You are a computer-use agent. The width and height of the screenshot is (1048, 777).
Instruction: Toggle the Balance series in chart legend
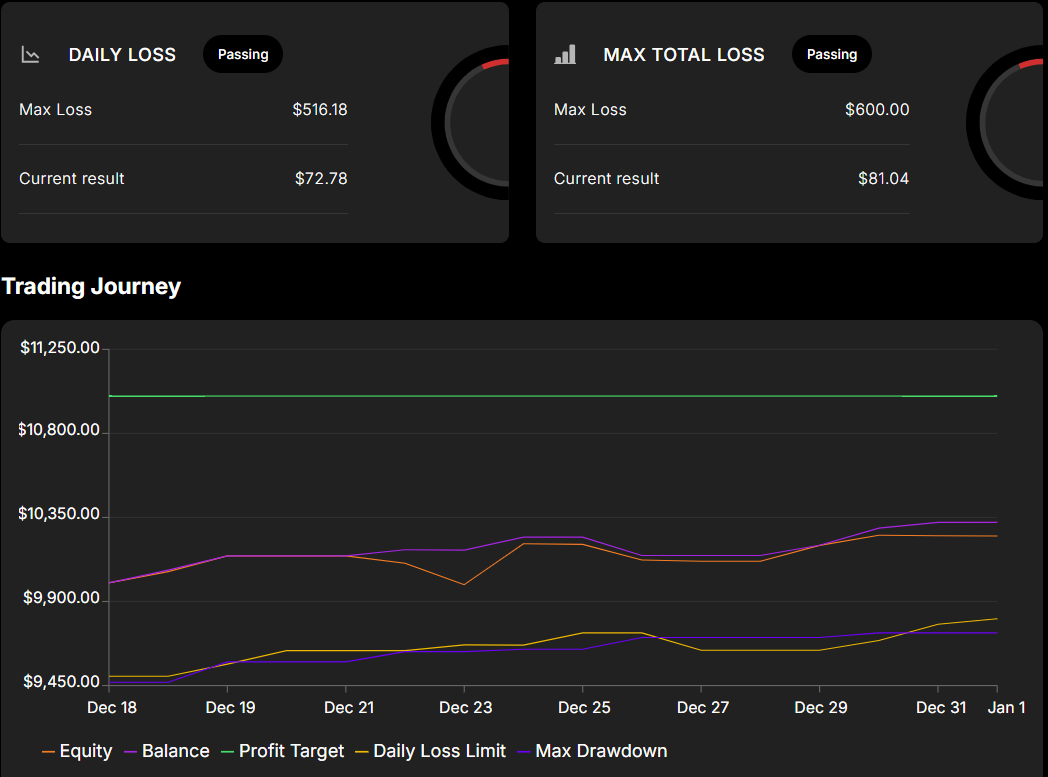point(167,751)
